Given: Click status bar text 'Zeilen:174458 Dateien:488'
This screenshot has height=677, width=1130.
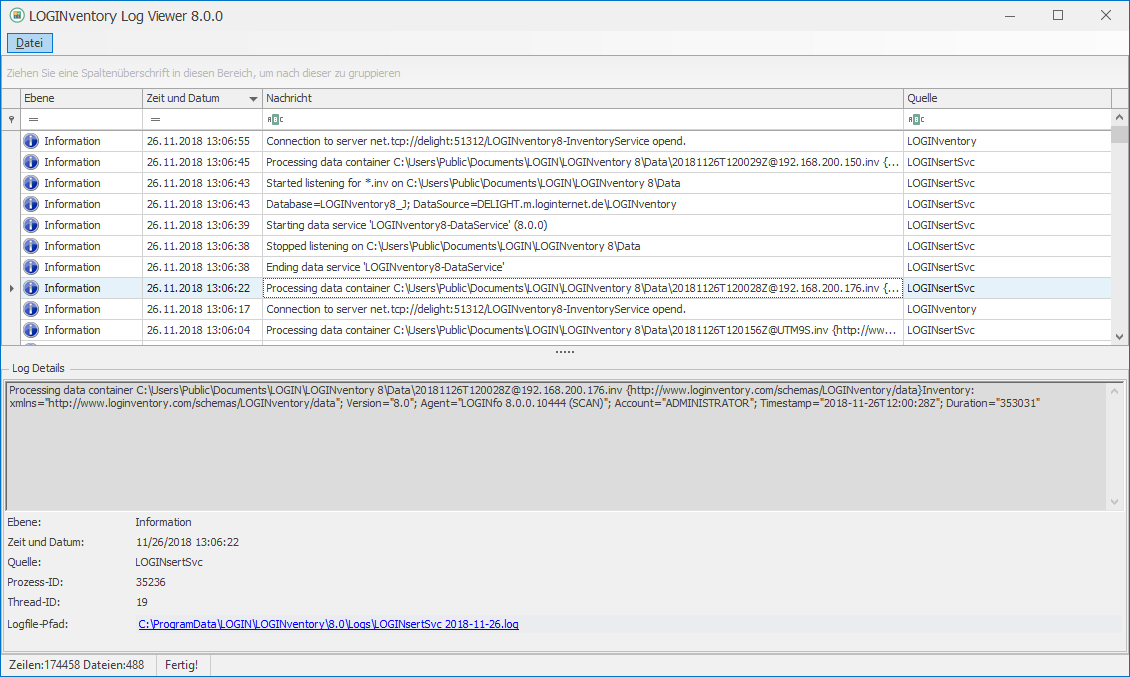Looking at the screenshot, I should [x=76, y=665].
